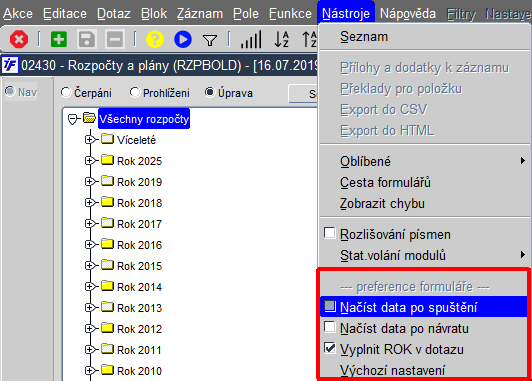The height and width of the screenshot is (381, 532).
Task: Click the folder icon next to Rok 2016
Action: [x=107, y=244]
